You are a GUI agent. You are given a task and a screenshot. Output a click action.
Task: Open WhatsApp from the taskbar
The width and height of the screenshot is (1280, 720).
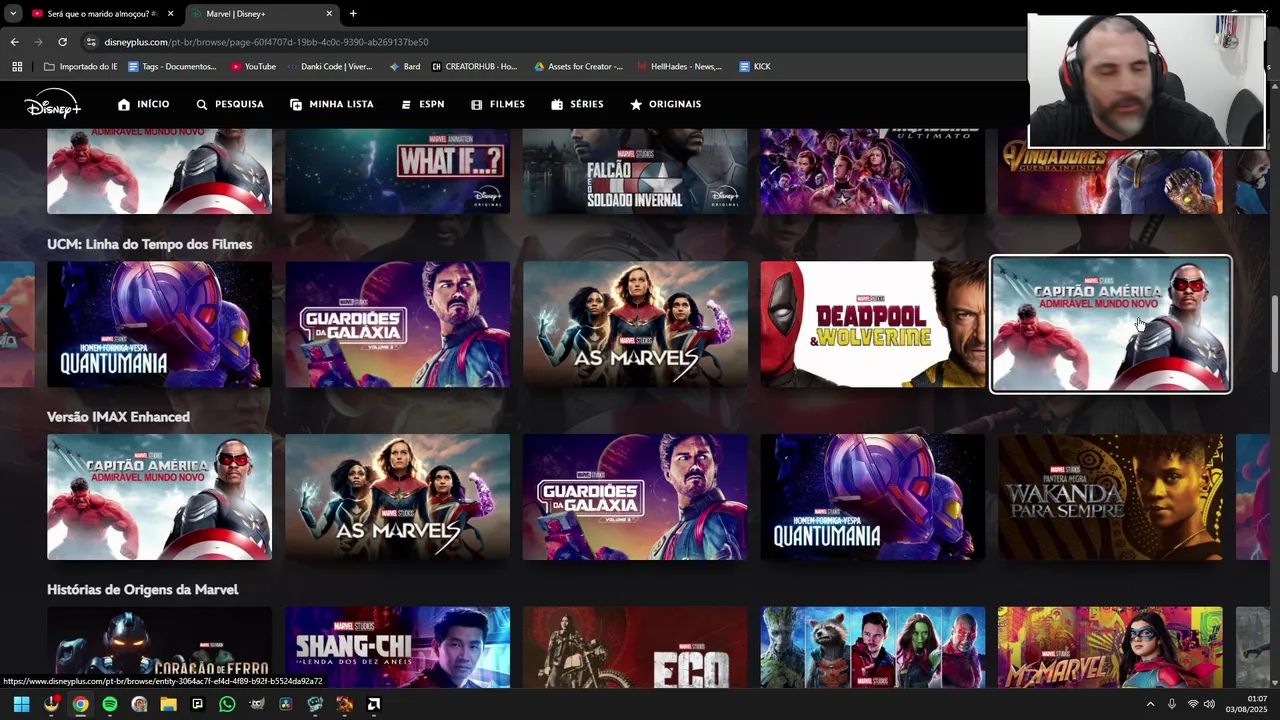[x=227, y=704]
